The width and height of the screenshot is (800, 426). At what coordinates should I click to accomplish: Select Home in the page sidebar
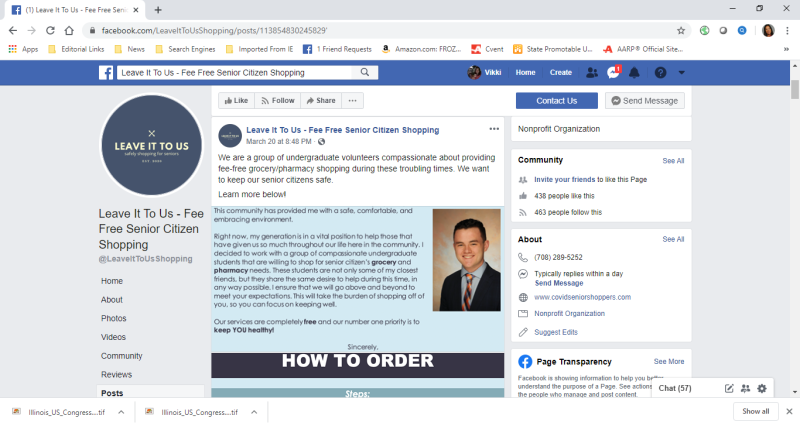(x=112, y=281)
